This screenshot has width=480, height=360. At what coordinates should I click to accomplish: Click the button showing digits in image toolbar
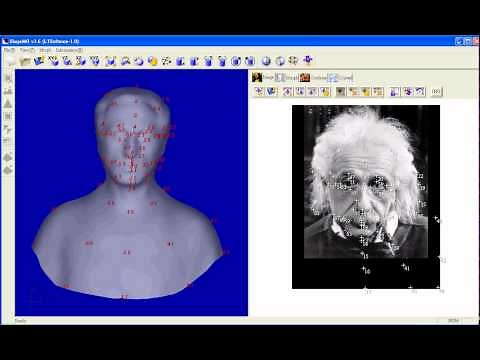(x=436, y=91)
